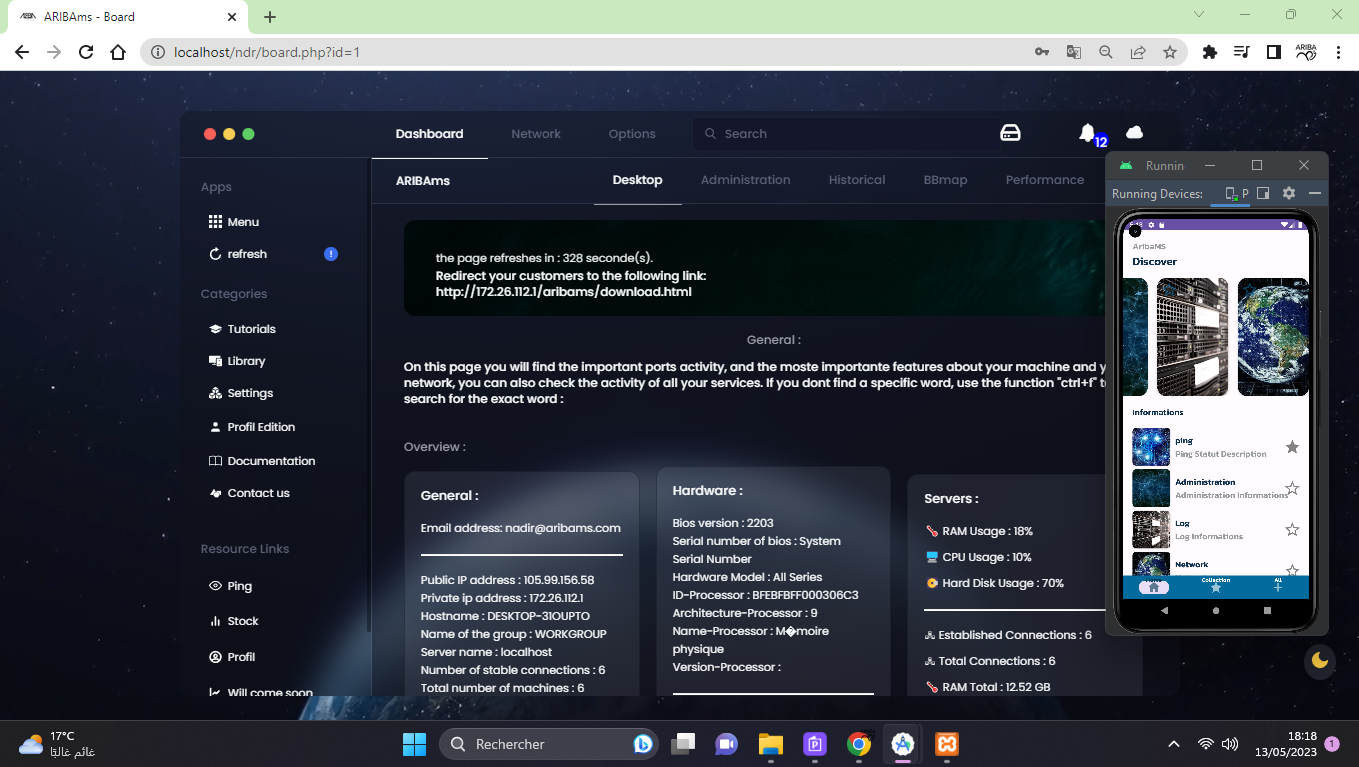Viewport: 1359px width, 767px height.
Task: Tap the Home icon in phone bottom bar
Action: click(x=1153, y=587)
